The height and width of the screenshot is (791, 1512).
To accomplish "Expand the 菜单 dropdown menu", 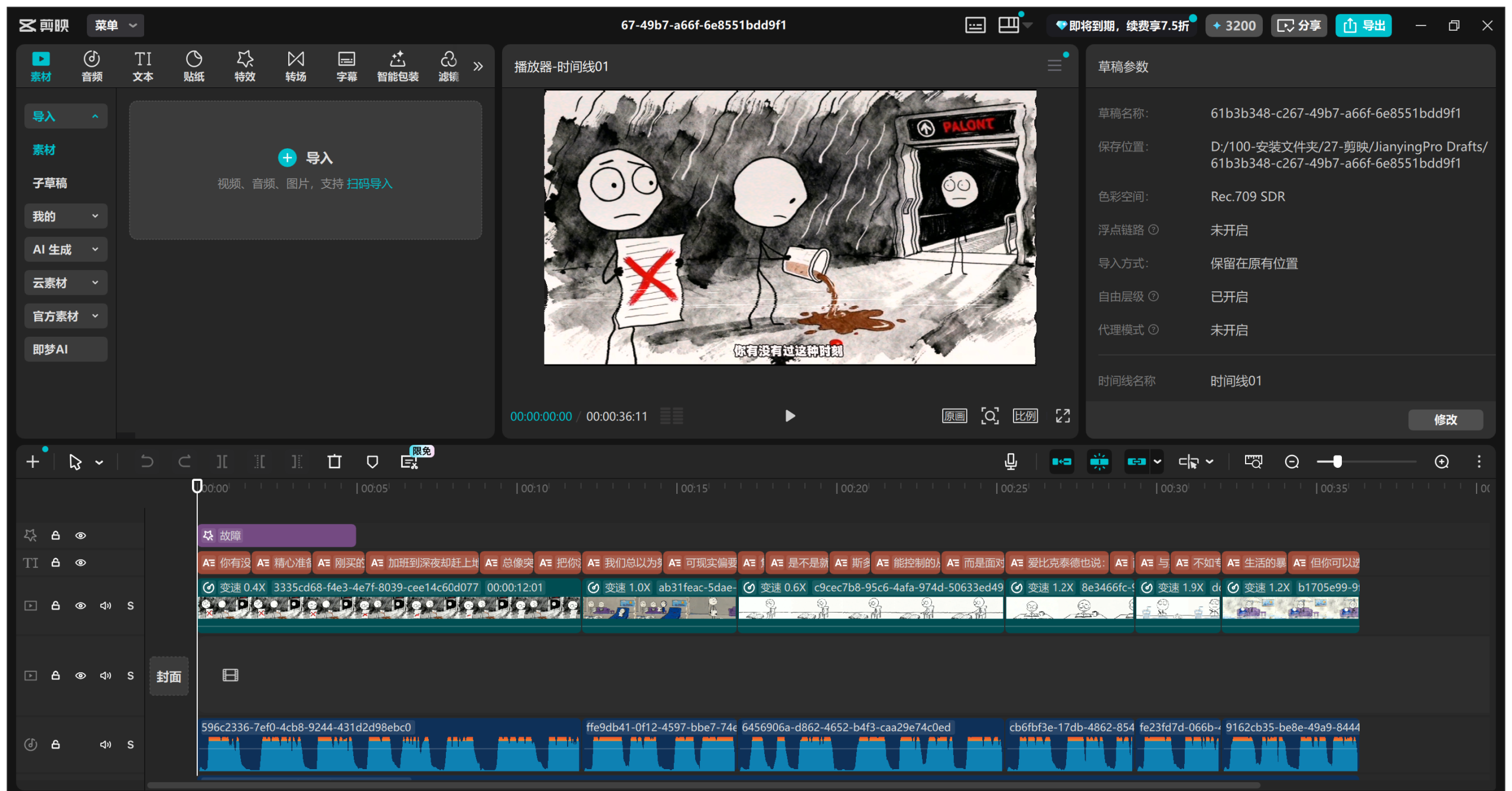I will (x=116, y=25).
